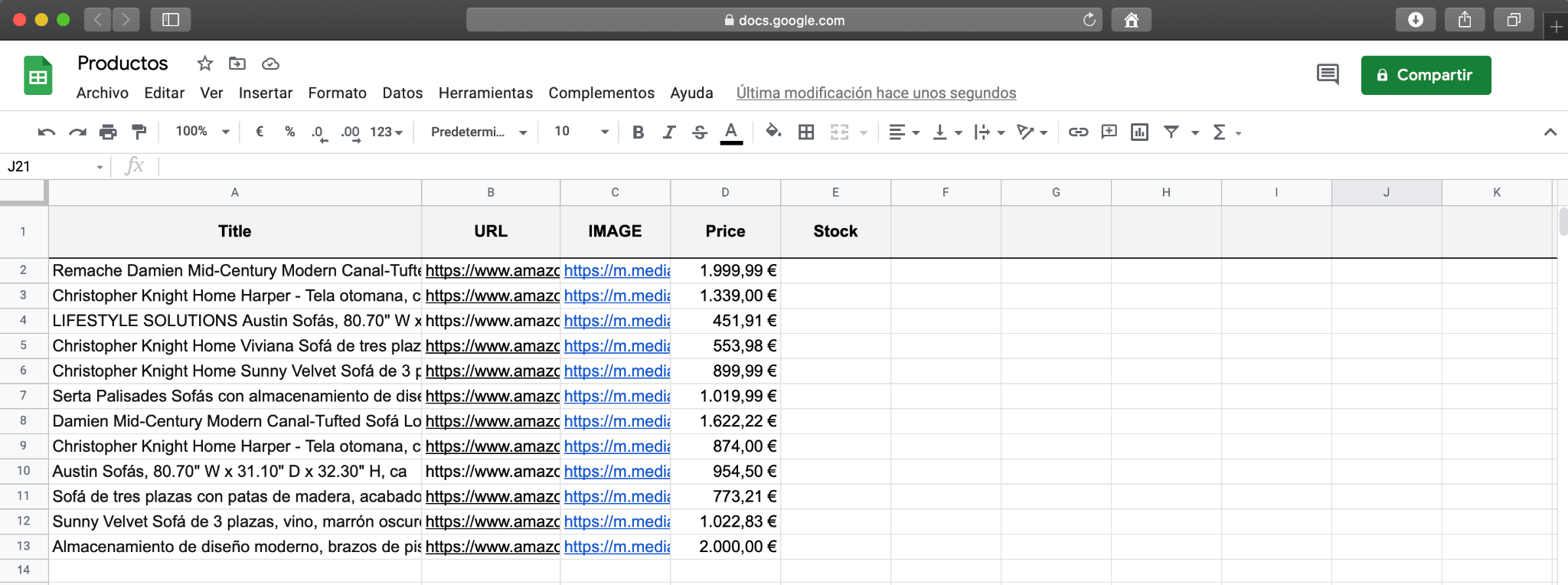Open more number formats 123 dropdown
Image resolution: width=1568 pixels, height=585 pixels.
[386, 132]
